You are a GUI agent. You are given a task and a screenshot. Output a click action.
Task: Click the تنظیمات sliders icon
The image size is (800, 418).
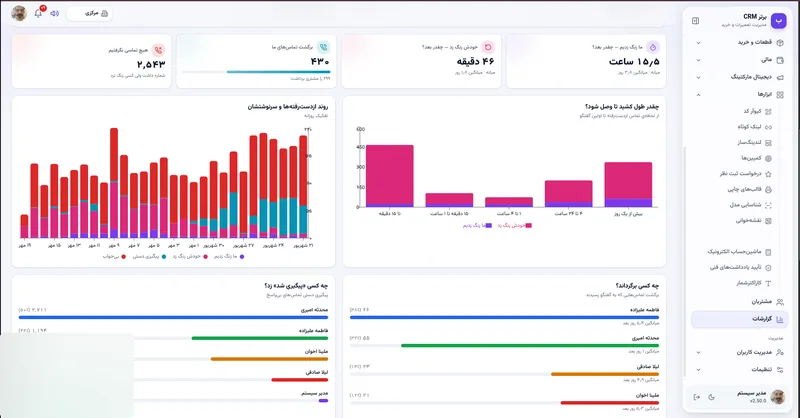click(780, 370)
